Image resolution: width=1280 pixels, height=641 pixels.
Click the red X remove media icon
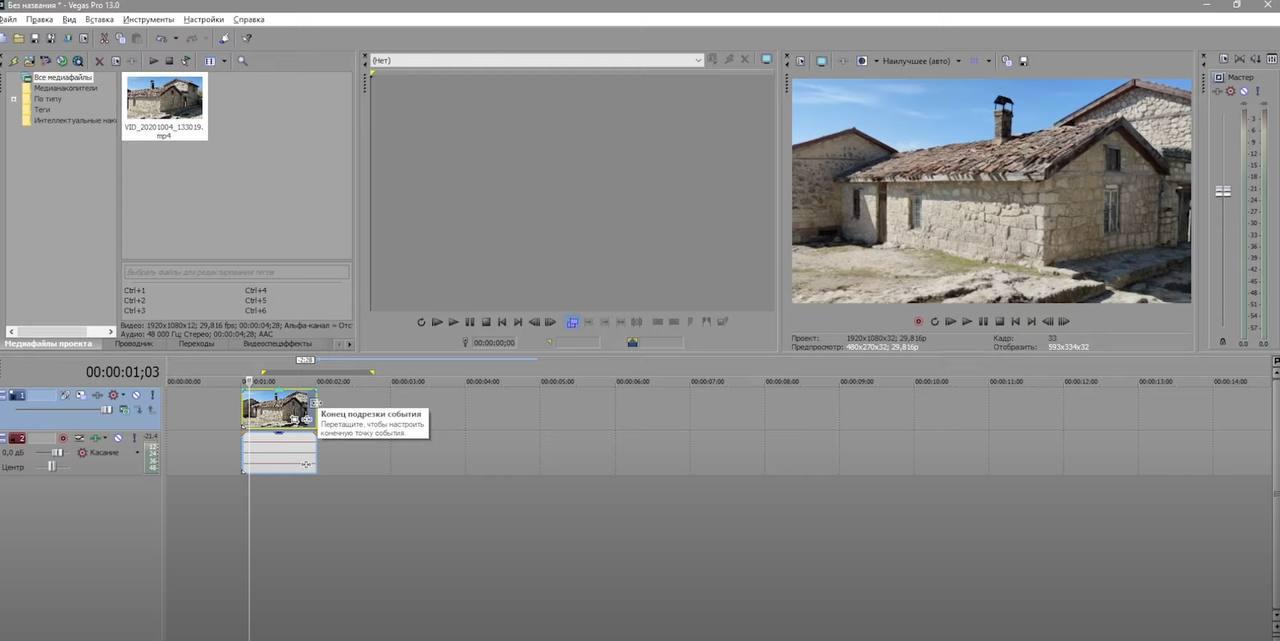pos(99,61)
